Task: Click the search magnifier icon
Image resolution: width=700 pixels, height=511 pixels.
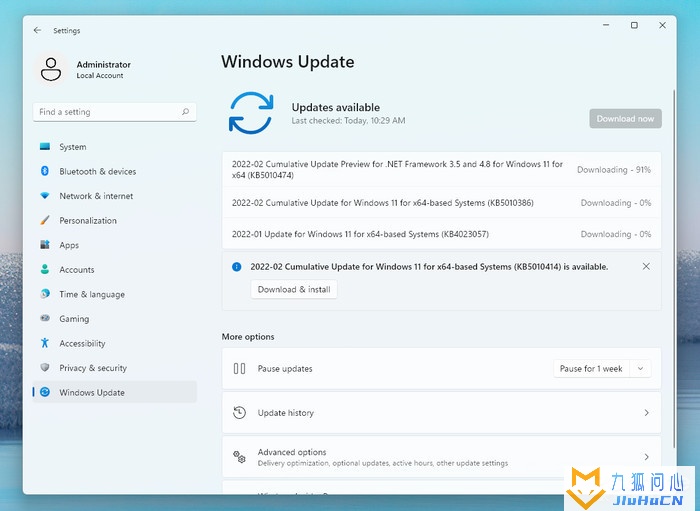Action: tap(185, 112)
